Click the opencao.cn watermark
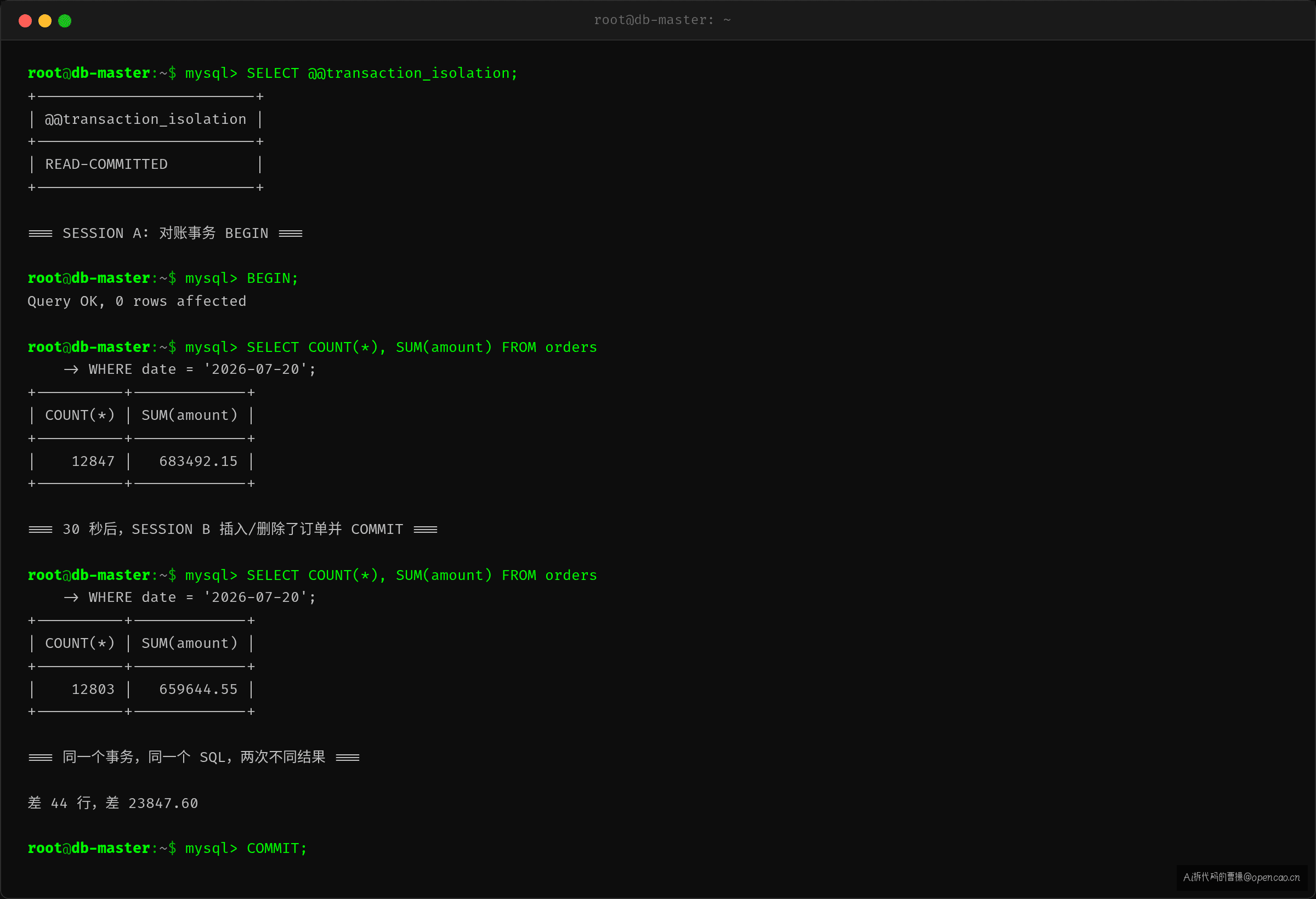This screenshot has height=899, width=1316. 1241,878
